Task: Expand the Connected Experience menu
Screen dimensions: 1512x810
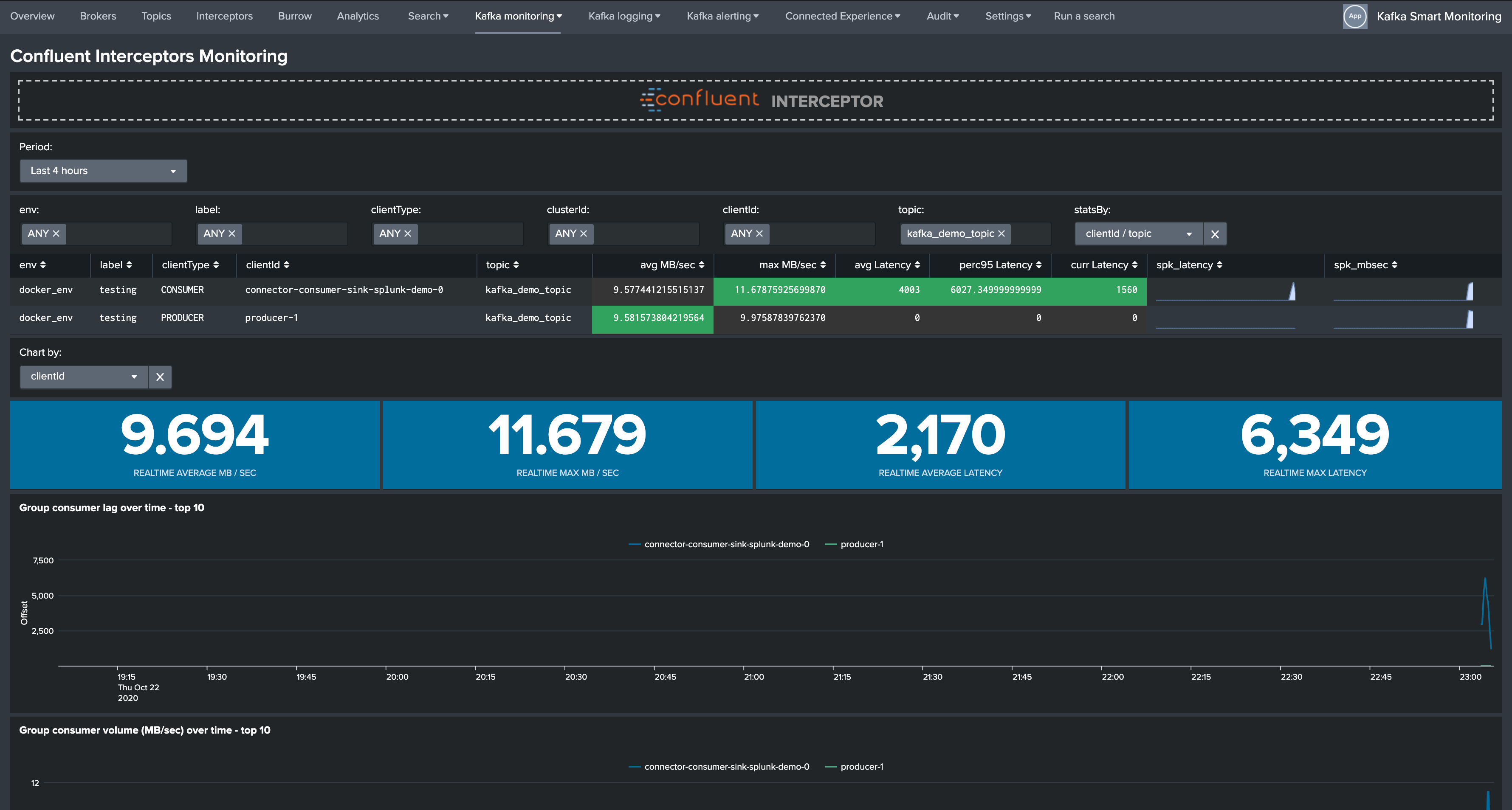Action: click(843, 17)
